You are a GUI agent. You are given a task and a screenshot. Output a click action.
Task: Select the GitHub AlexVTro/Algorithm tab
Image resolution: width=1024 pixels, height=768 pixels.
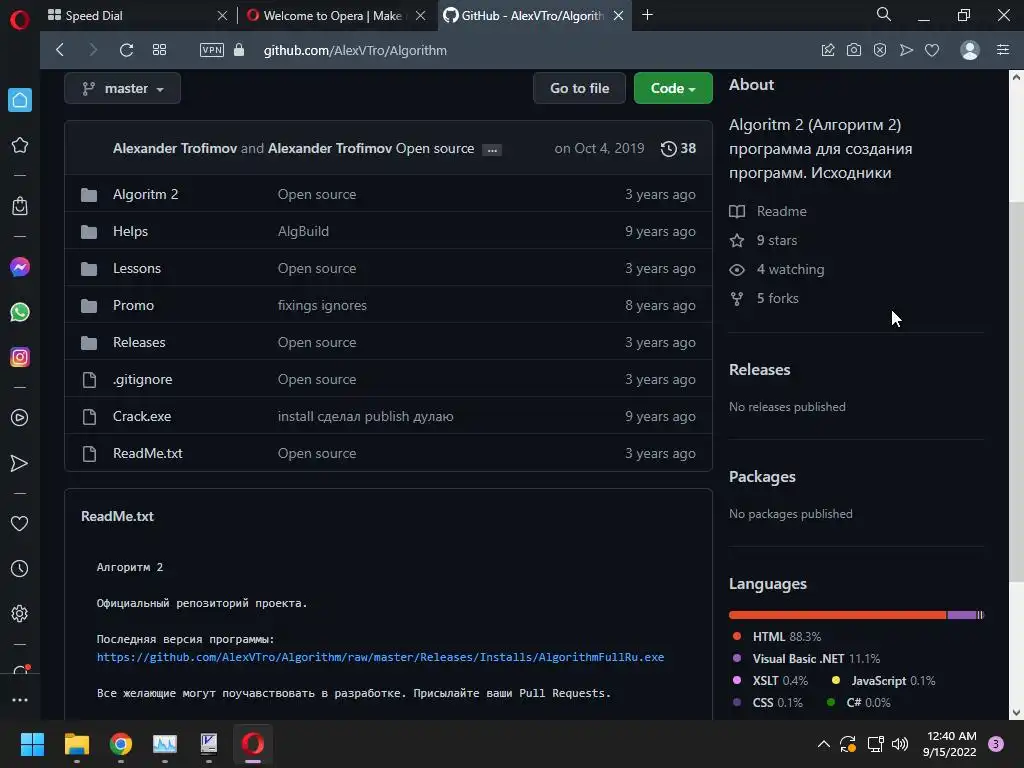tap(531, 16)
